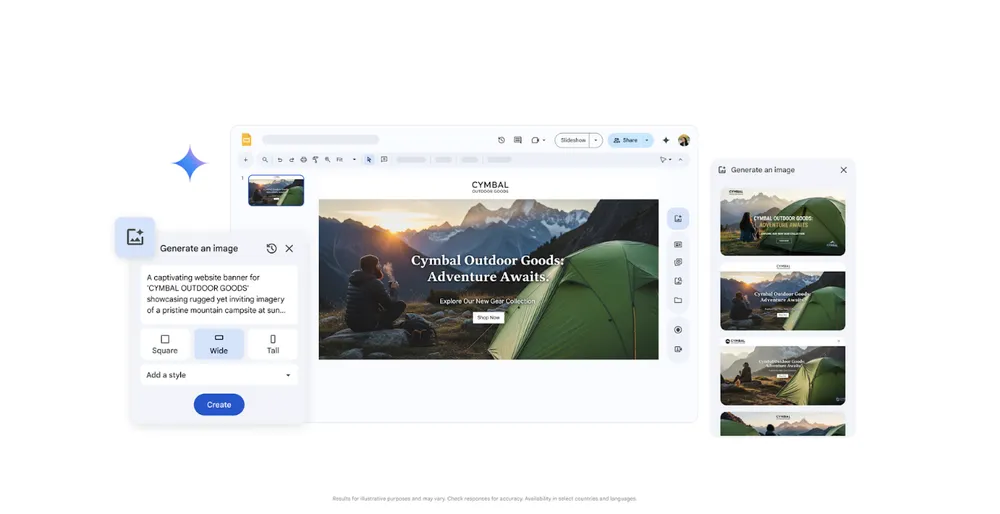Screen dimensions: 1000x514
Task: Select the arrow cursor tool
Action: (369, 160)
